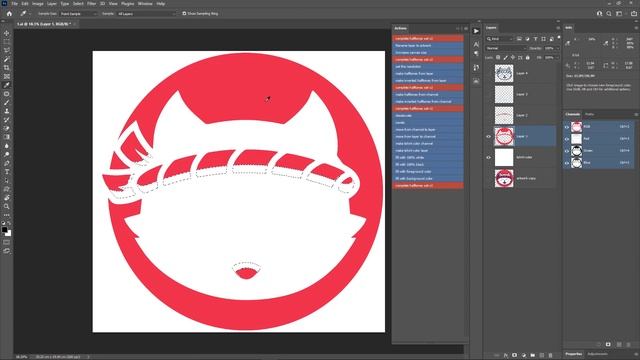Image resolution: width=640 pixels, height=360 pixels.
Task: Select the Green channel thumbnail
Action: (x=576, y=151)
